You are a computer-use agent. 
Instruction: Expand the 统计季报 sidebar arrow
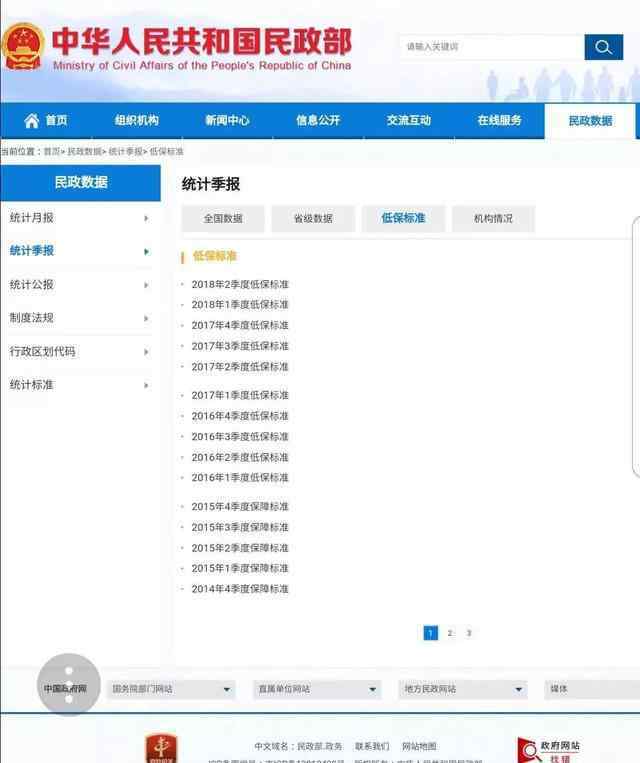pos(146,252)
